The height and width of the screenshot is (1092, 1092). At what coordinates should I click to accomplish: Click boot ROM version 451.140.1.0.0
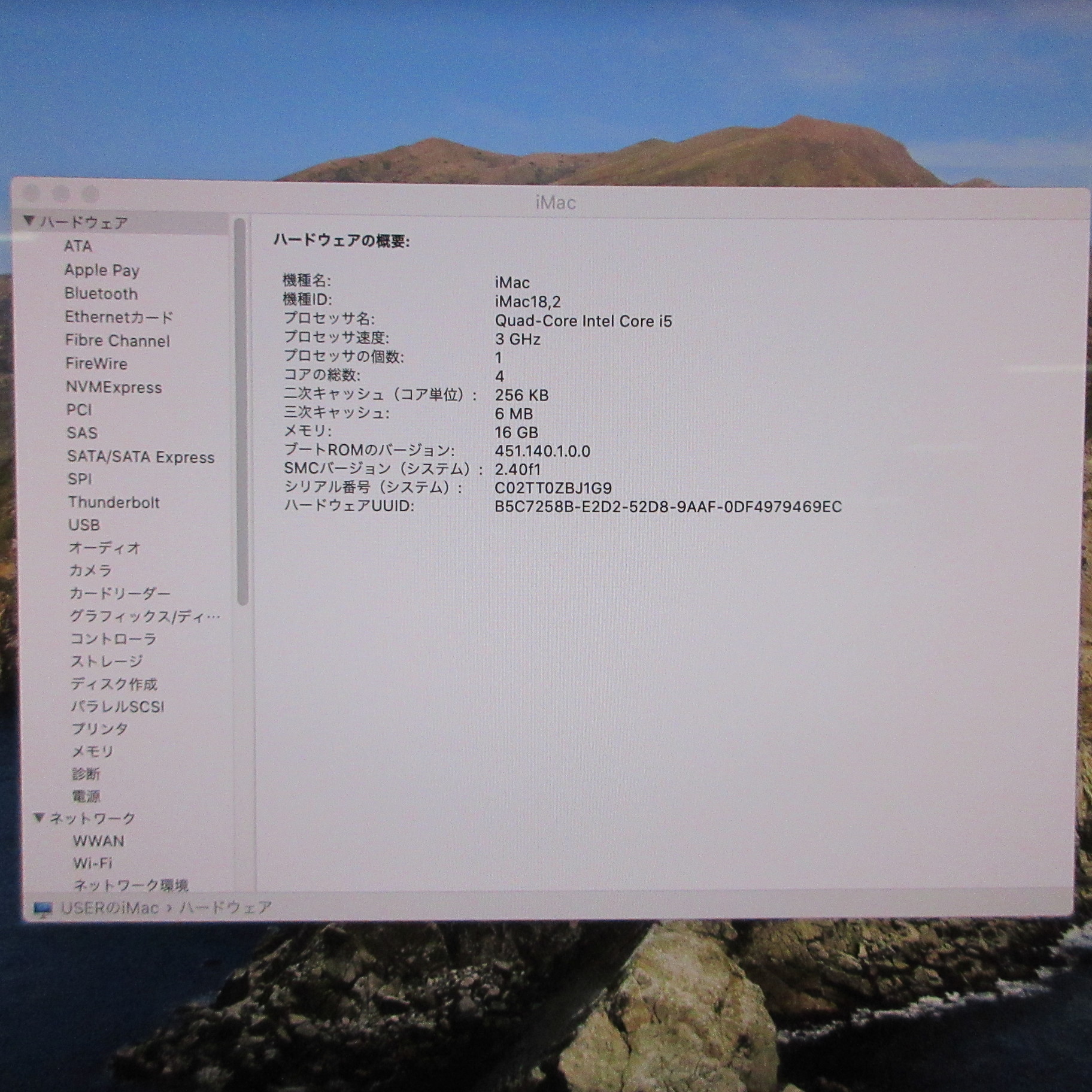coord(542,451)
